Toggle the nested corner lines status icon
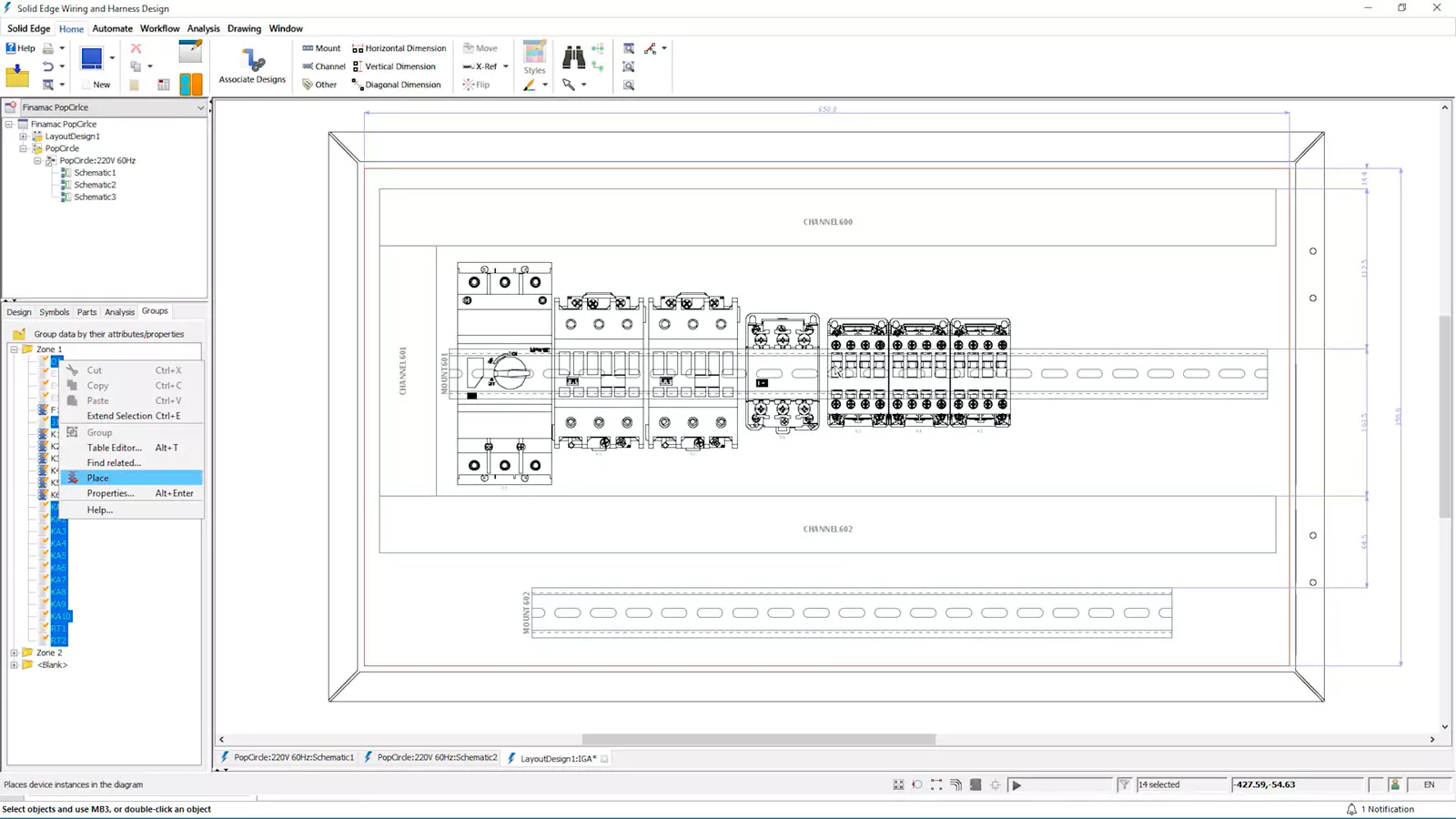 [955, 784]
